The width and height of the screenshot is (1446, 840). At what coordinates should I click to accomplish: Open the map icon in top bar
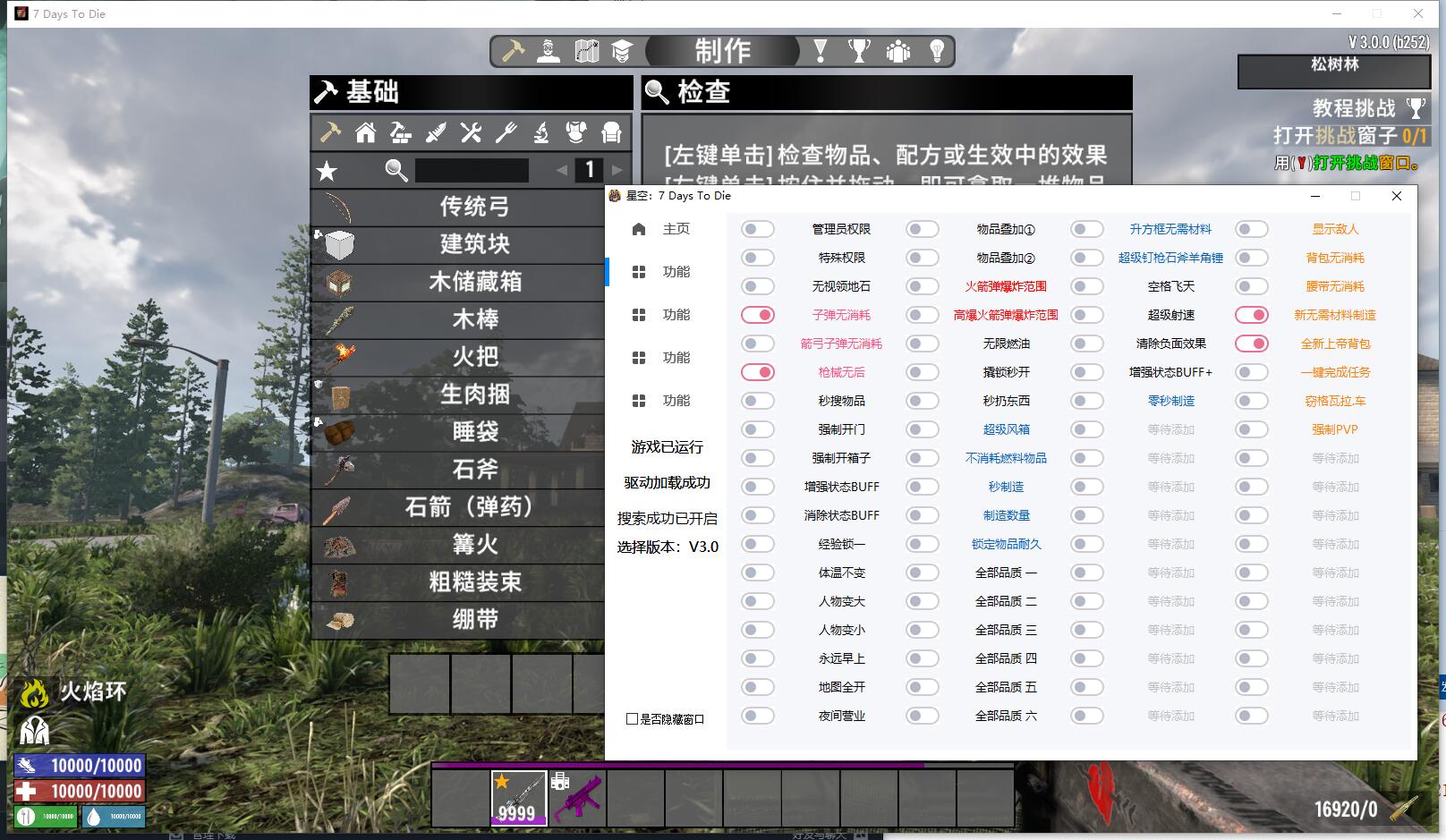pyautogui.click(x=586, y=51)
